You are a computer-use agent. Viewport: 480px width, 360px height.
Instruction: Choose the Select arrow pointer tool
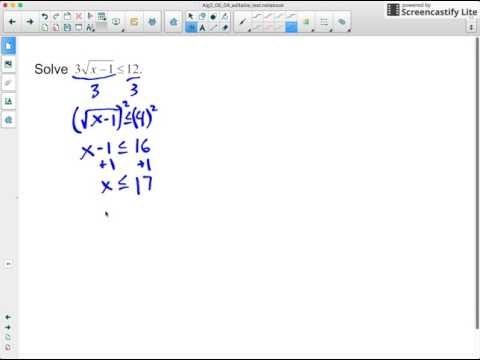(191, 16)
